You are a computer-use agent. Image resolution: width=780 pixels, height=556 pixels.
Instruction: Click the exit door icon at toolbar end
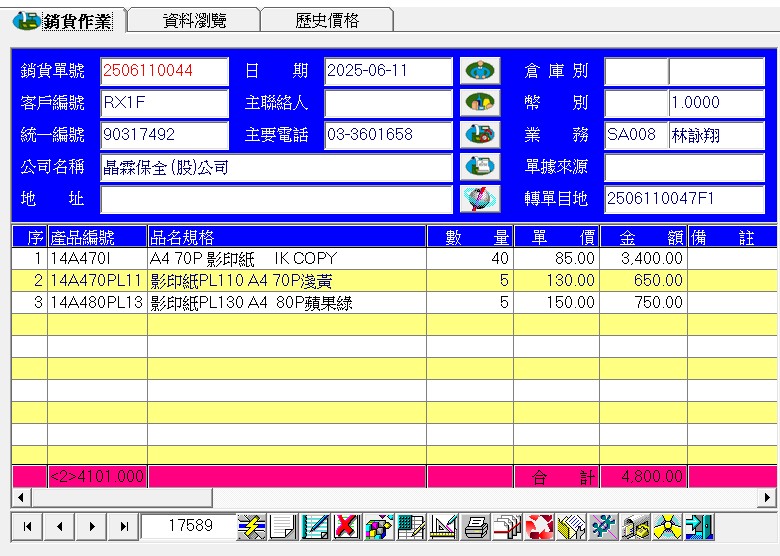(699, 527)
